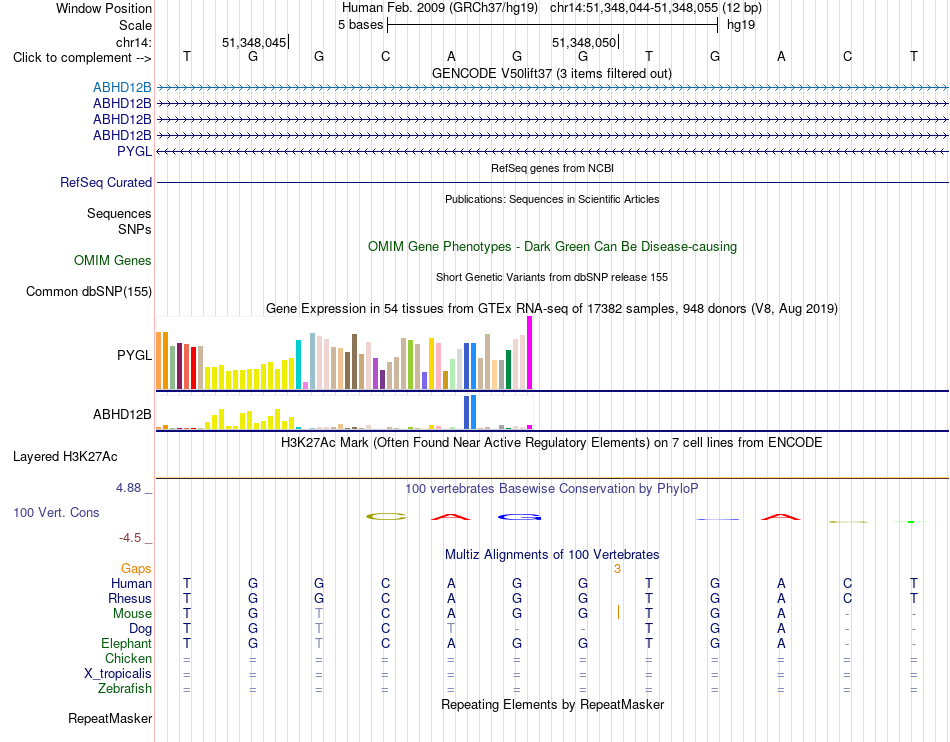Click the PYGL label in GTEx expression track

135,355
